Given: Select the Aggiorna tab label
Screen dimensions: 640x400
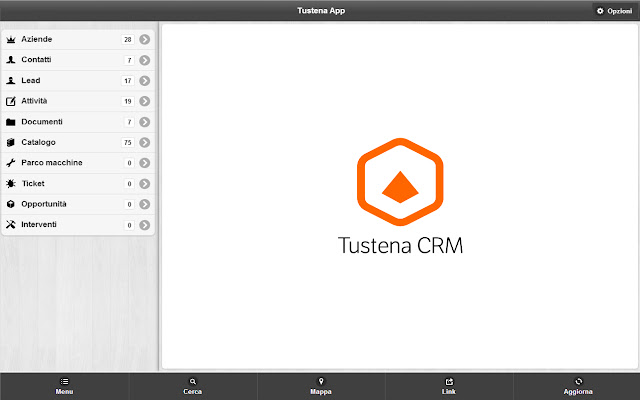Looking at the screenshot, I should (578, 391).
